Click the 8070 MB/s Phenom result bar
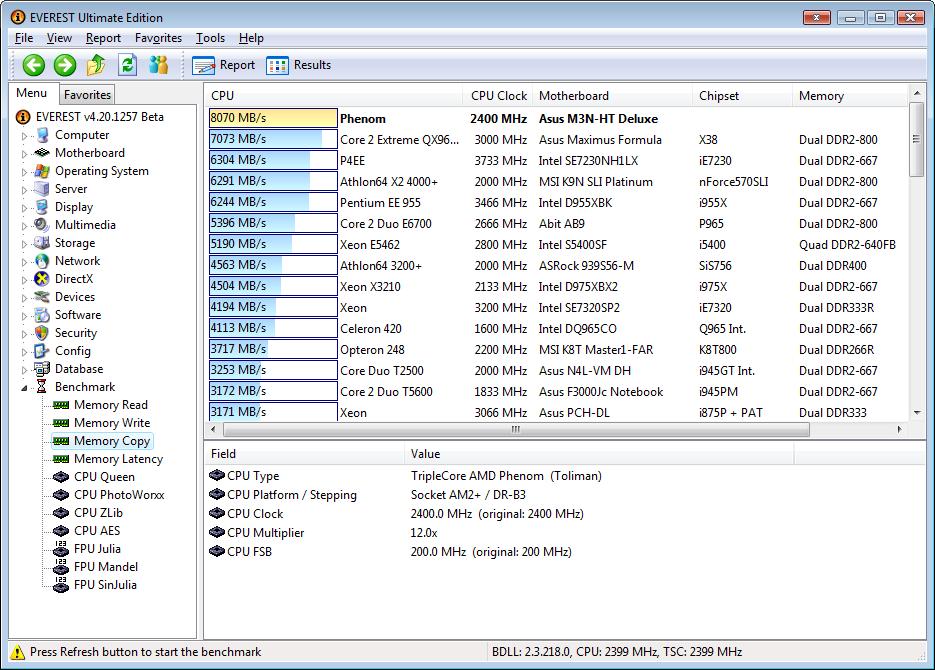The width and height of the screenshot is (935, 670). tap(273, 118)
